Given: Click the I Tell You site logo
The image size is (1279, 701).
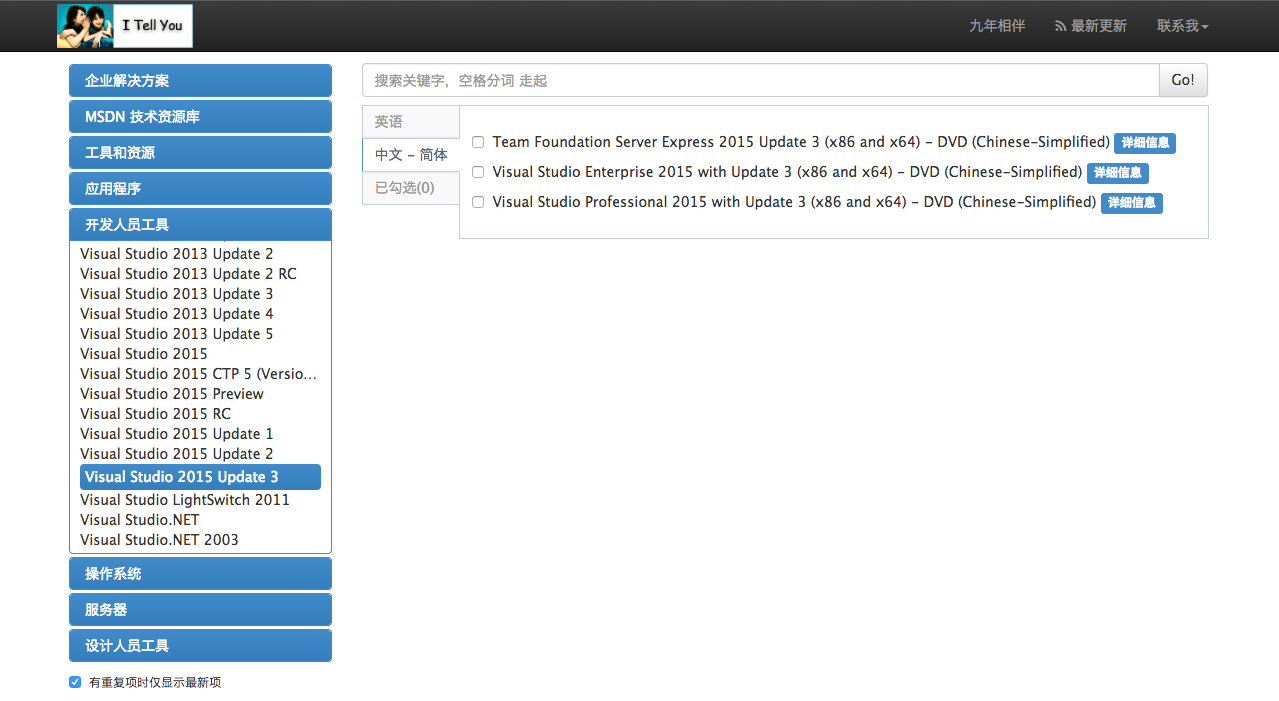Looking at the screenshot, I should pyautogui.click(x=124, y=26).
